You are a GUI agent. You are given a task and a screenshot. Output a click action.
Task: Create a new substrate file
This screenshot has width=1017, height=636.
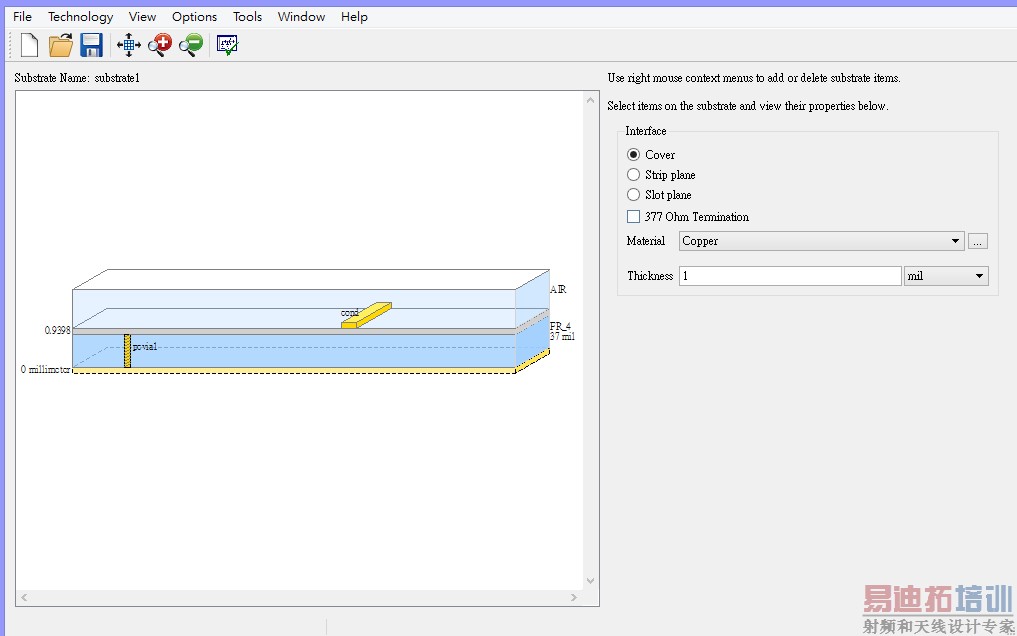click(x=29, y=45)
